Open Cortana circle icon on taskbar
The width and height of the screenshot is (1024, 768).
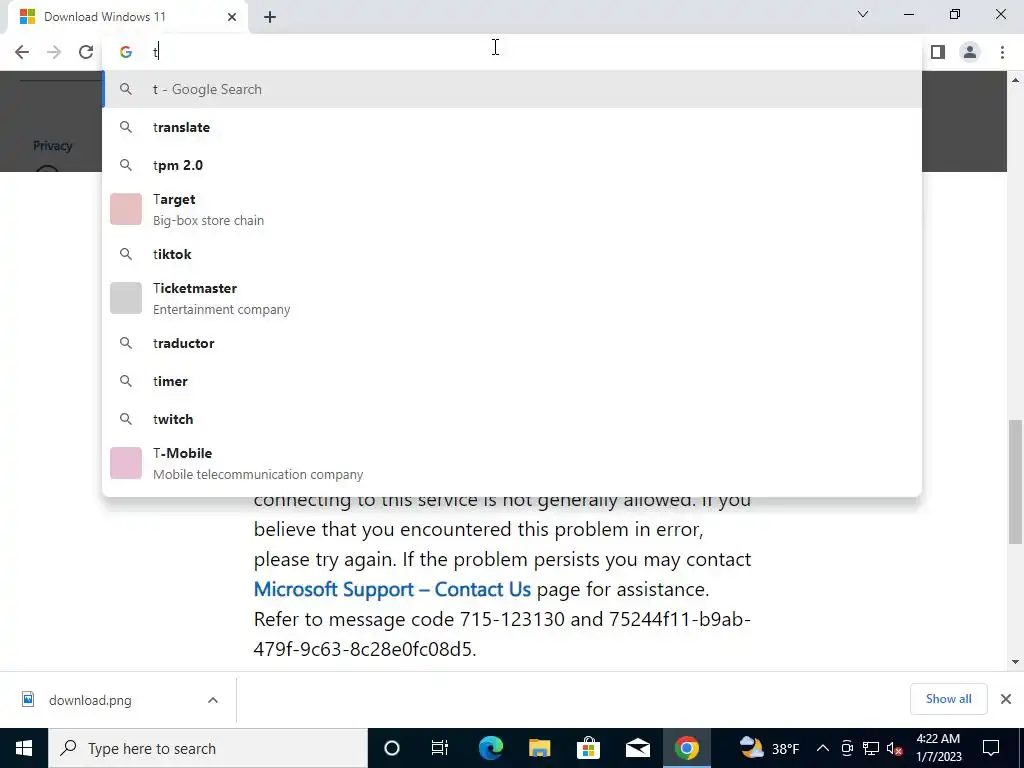tap(392, 748)
